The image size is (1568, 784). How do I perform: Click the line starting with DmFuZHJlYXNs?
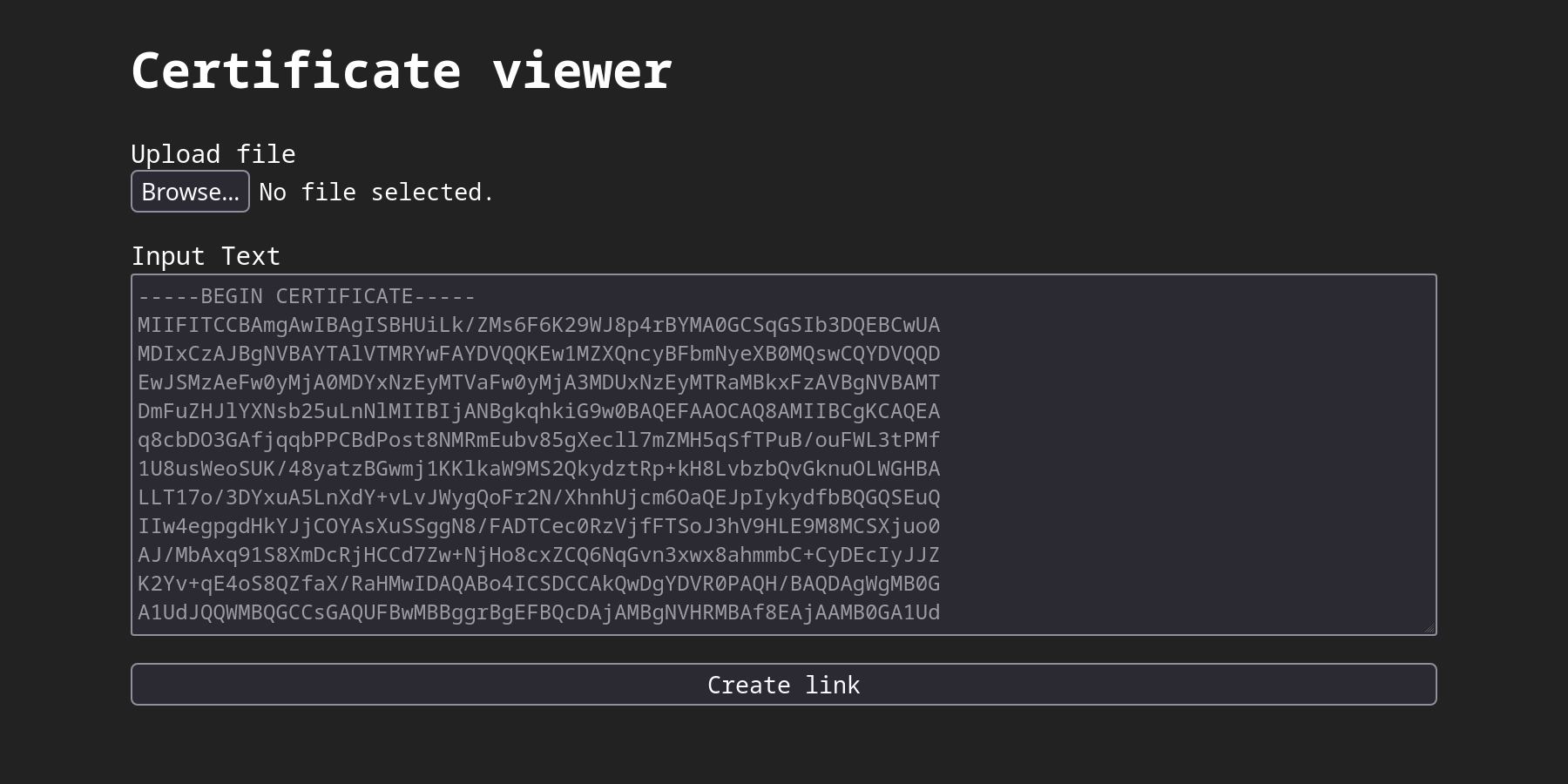tap(539, 411)
